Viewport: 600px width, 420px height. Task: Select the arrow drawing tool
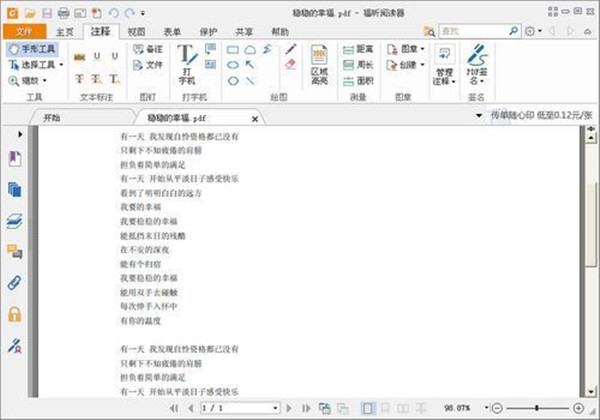[x=250, y=65]
